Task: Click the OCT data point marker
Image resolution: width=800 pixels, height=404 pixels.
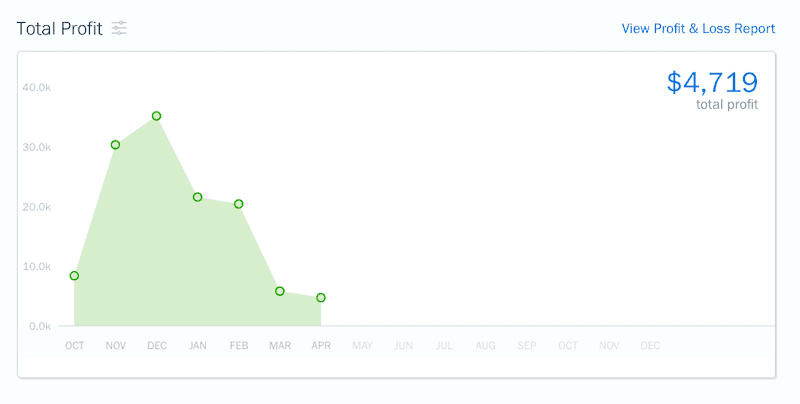Action: (74, 276)
